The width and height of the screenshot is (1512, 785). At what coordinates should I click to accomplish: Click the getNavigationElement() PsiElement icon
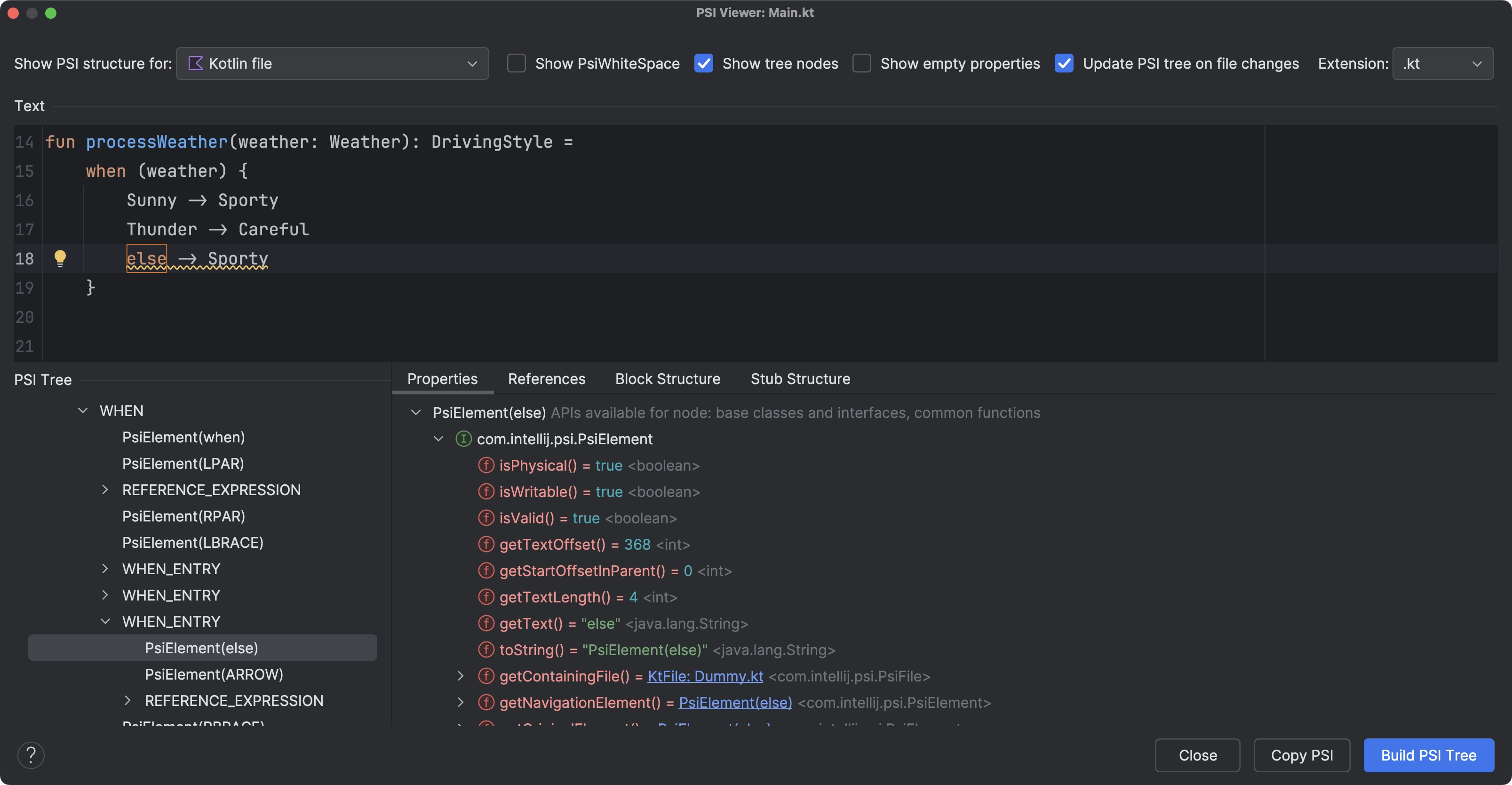point(484,703)
